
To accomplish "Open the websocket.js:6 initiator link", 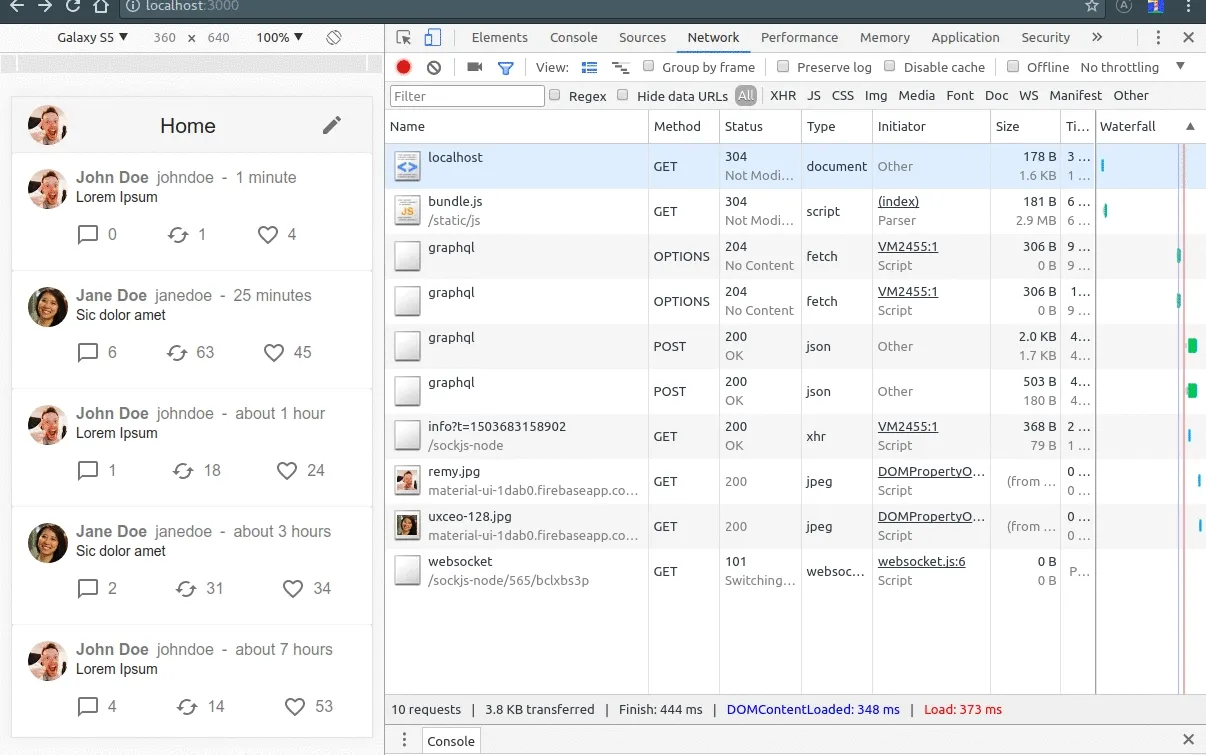I will 921,561.
